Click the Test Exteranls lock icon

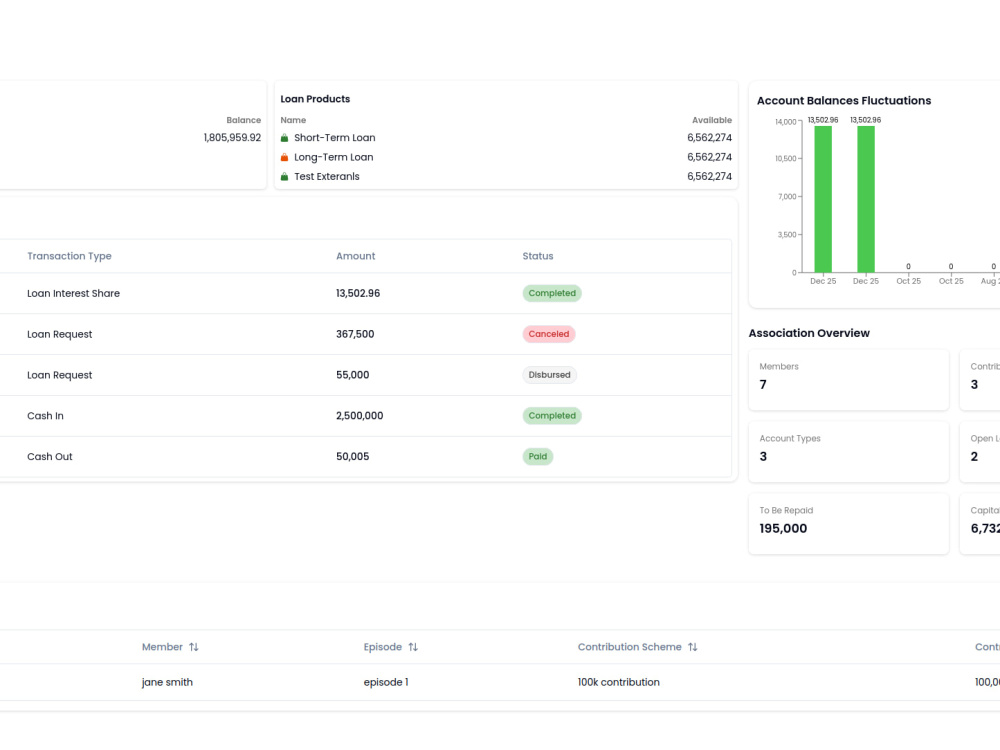coord(284,177)
